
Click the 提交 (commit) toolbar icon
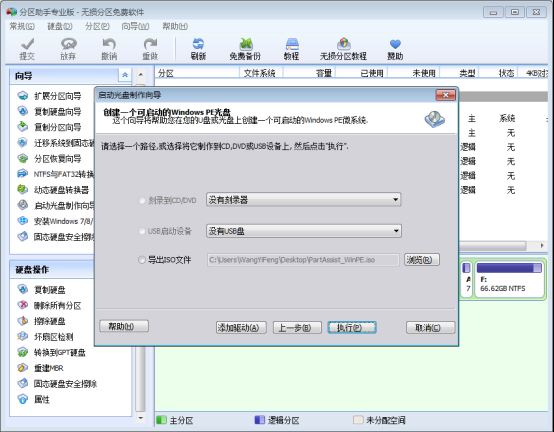click(27, 49)
